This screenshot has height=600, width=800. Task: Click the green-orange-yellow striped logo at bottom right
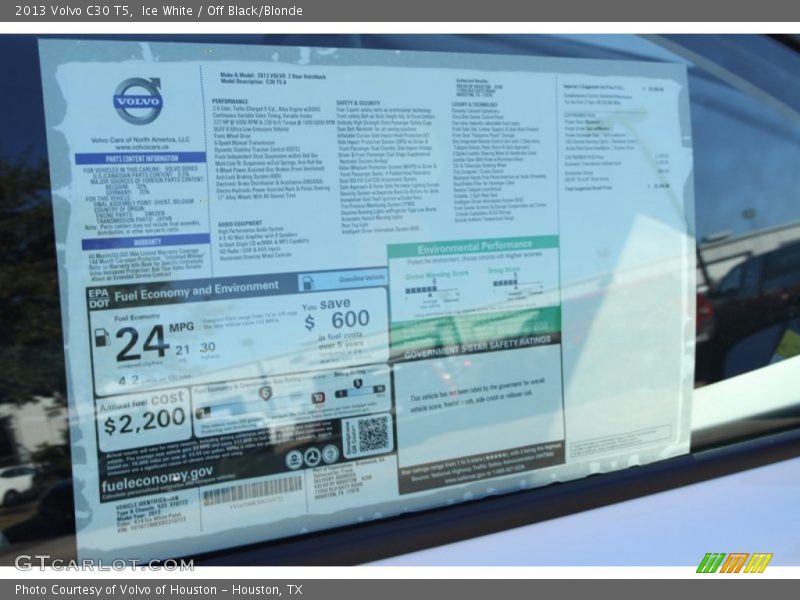(x=734, y=563)
